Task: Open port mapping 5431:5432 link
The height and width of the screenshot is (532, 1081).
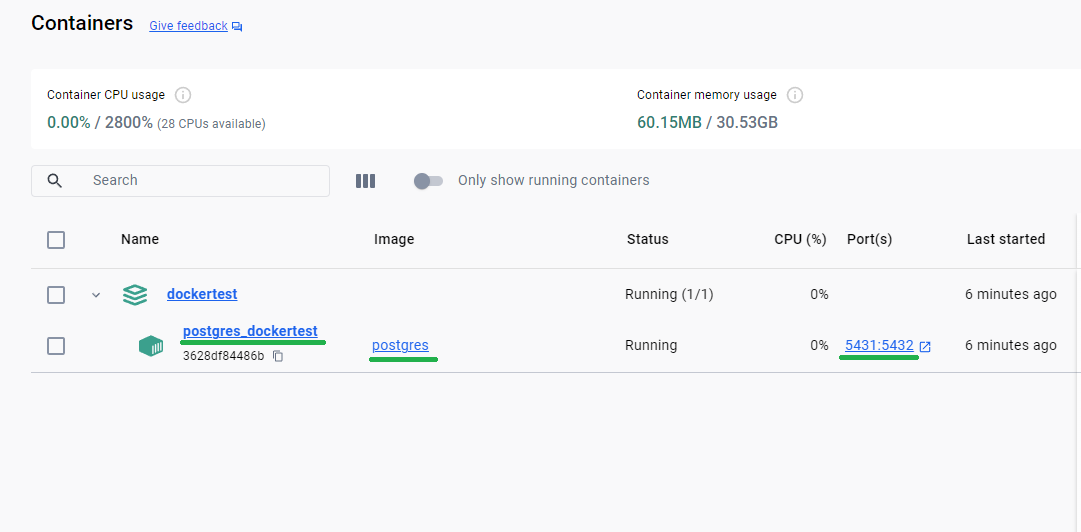Action: tap(879, 345)
